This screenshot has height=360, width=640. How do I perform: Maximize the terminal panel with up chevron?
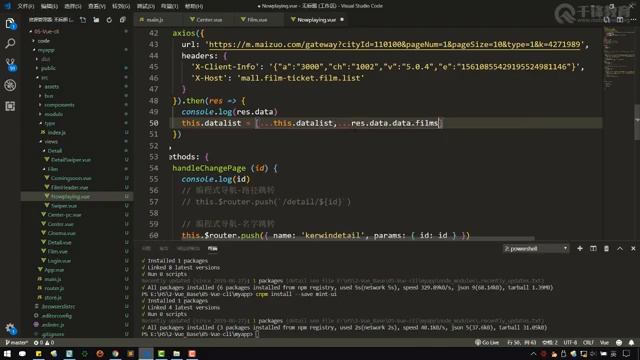(x=620, y=248)
